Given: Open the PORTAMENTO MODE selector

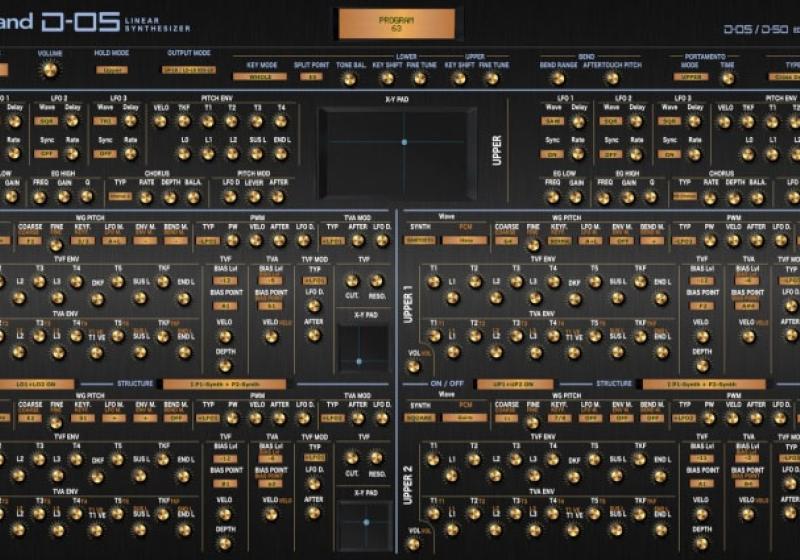Looking at the screenshot, I should (x=691, y=77).
